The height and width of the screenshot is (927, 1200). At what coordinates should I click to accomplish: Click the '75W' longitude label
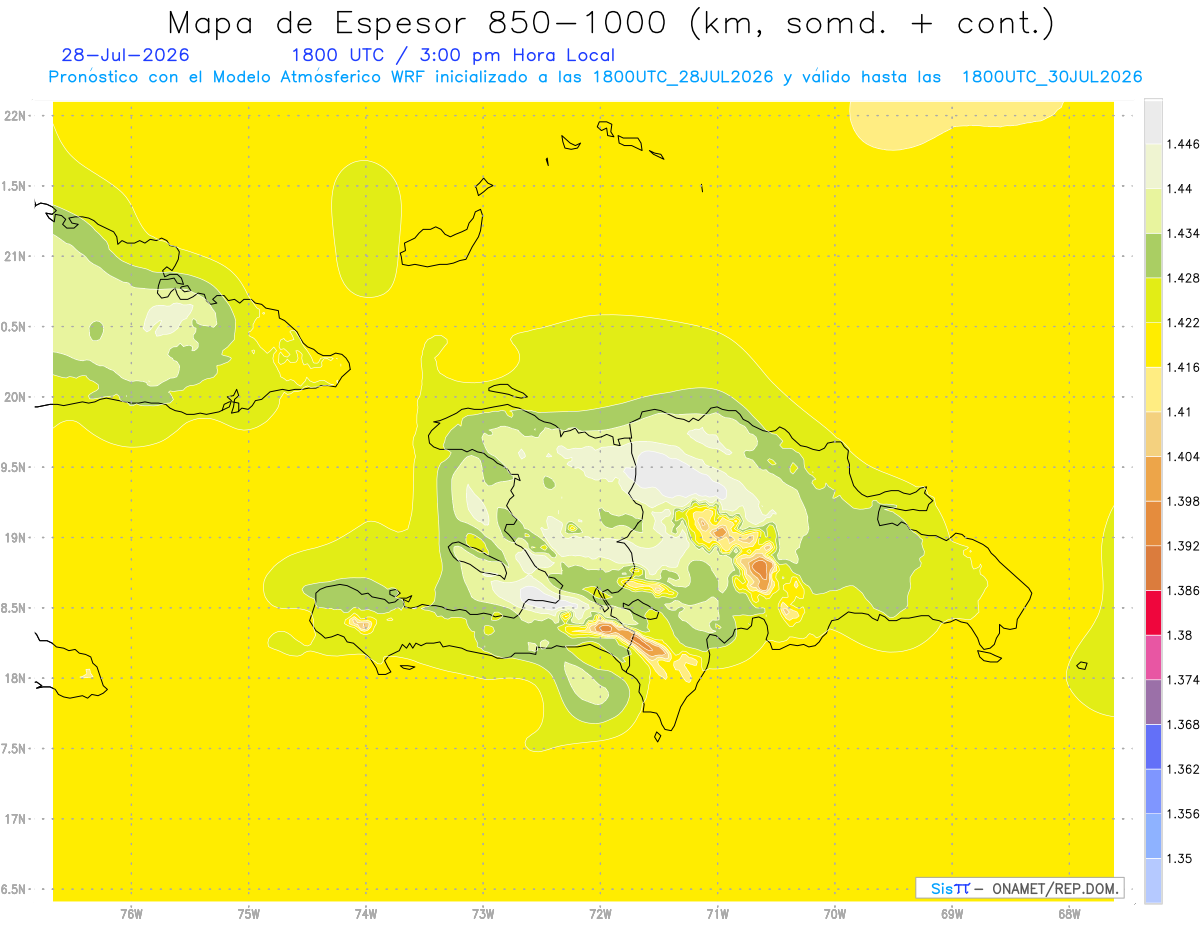pyautogui.click(x=249, y=913)
